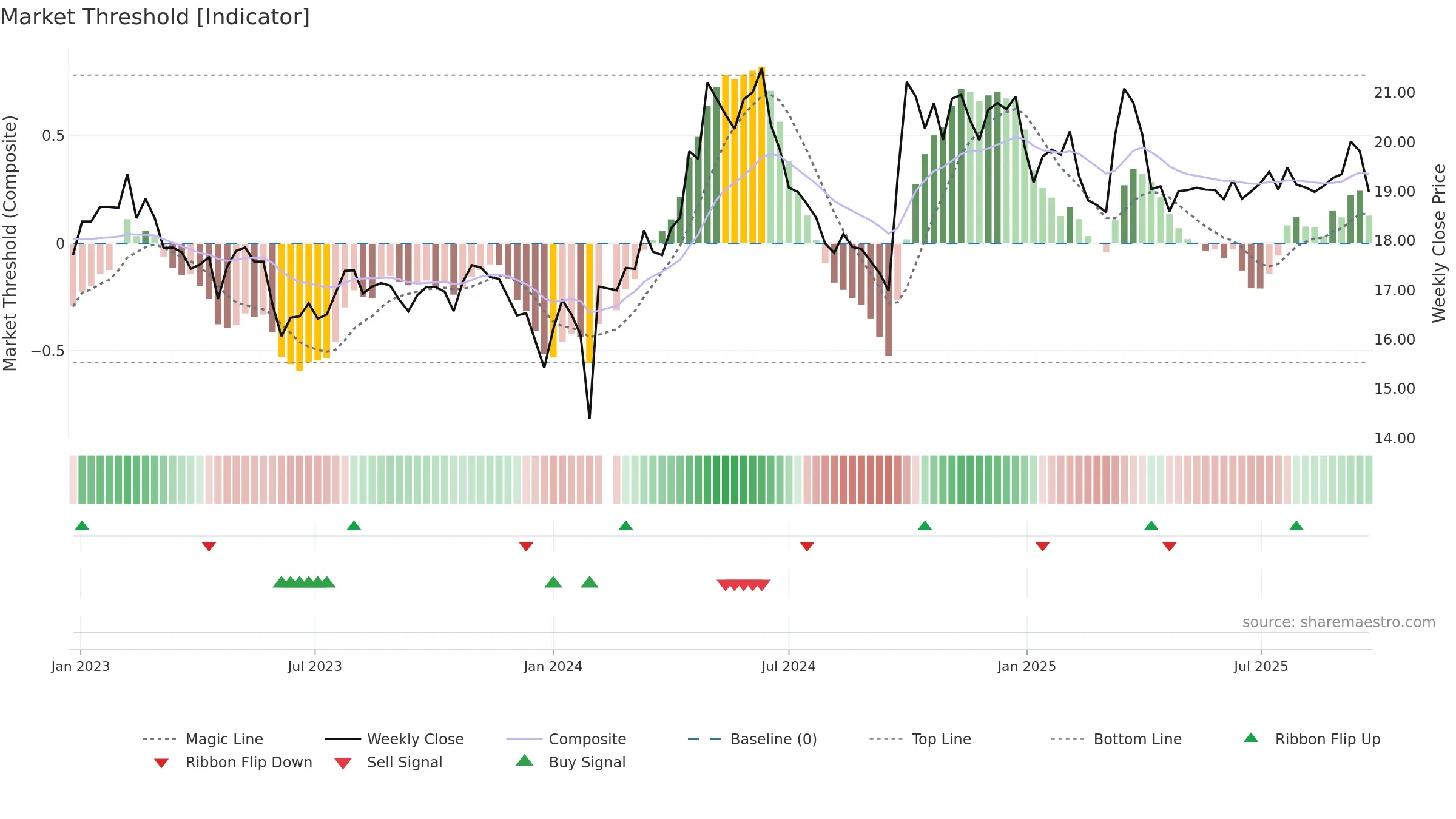
Task: Toggle the Ribbon Flip Up legend entry
Action: pyautogui.click(x=1312, y=739)
